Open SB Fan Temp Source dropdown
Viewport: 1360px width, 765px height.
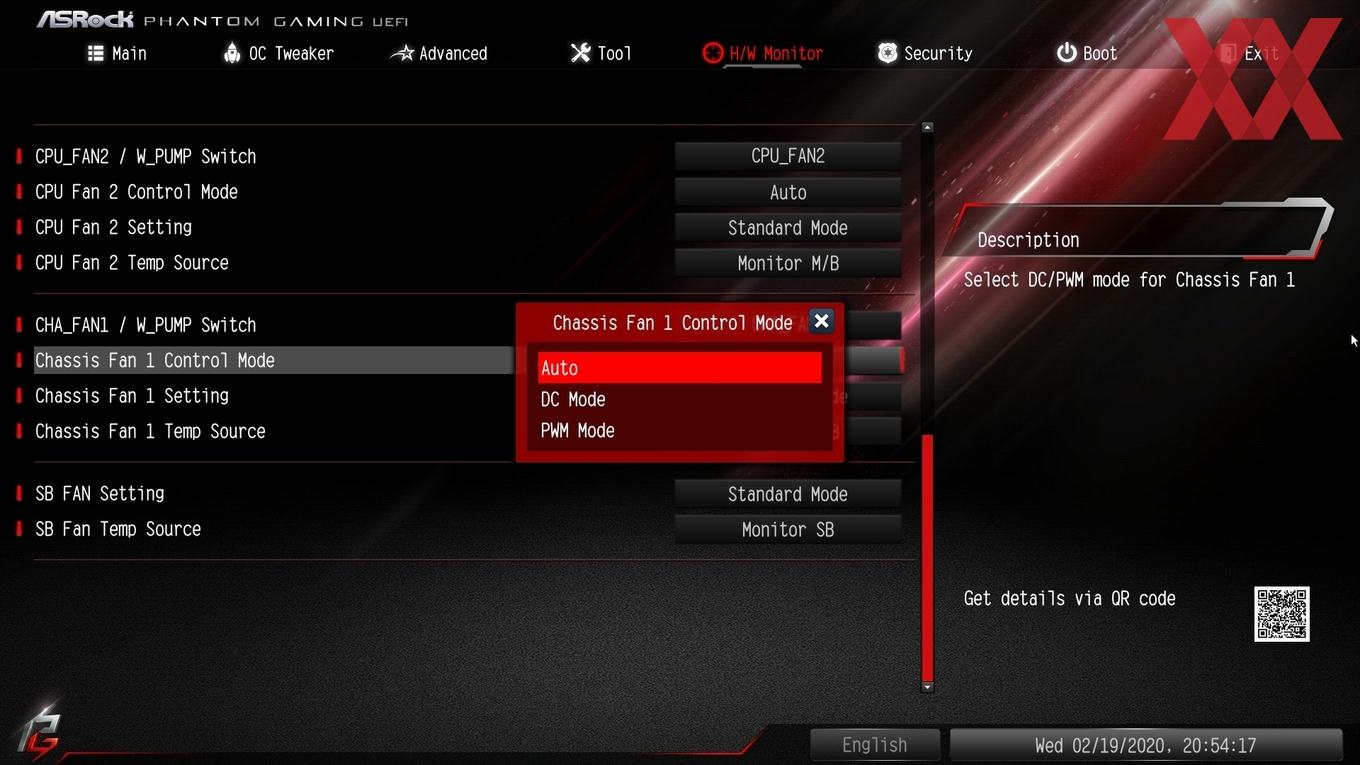click(788, 530)
